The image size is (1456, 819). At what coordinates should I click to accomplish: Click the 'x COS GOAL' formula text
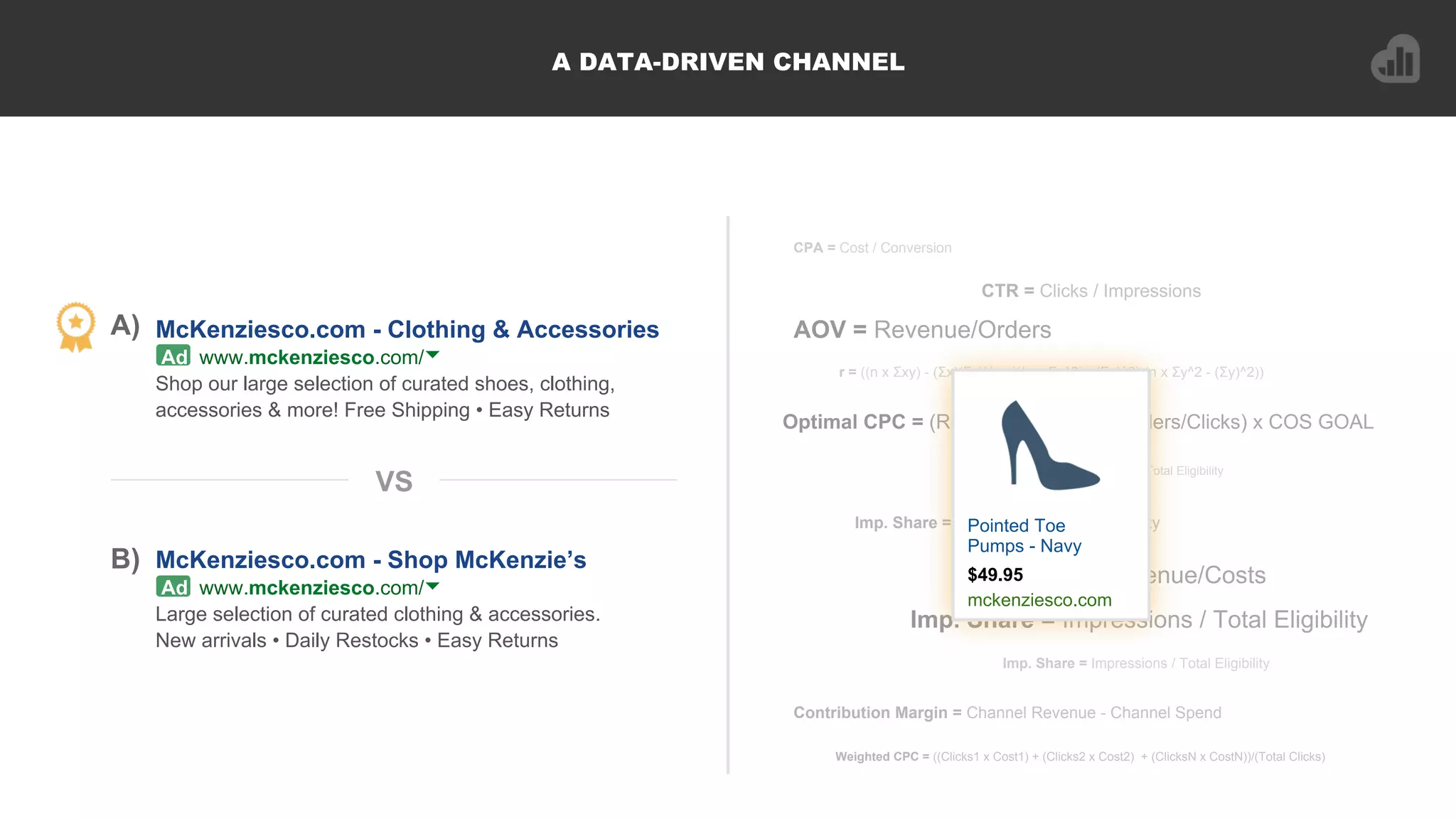(x=1313, y=422)
